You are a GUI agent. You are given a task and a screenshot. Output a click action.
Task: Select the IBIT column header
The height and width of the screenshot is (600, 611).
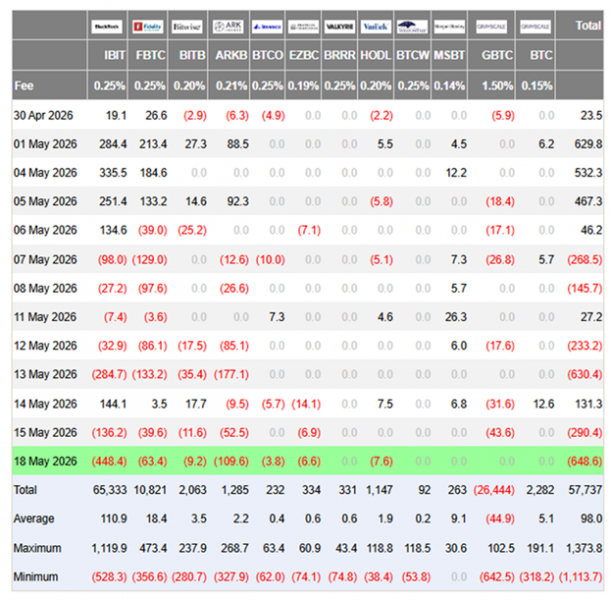coord(115,55)
